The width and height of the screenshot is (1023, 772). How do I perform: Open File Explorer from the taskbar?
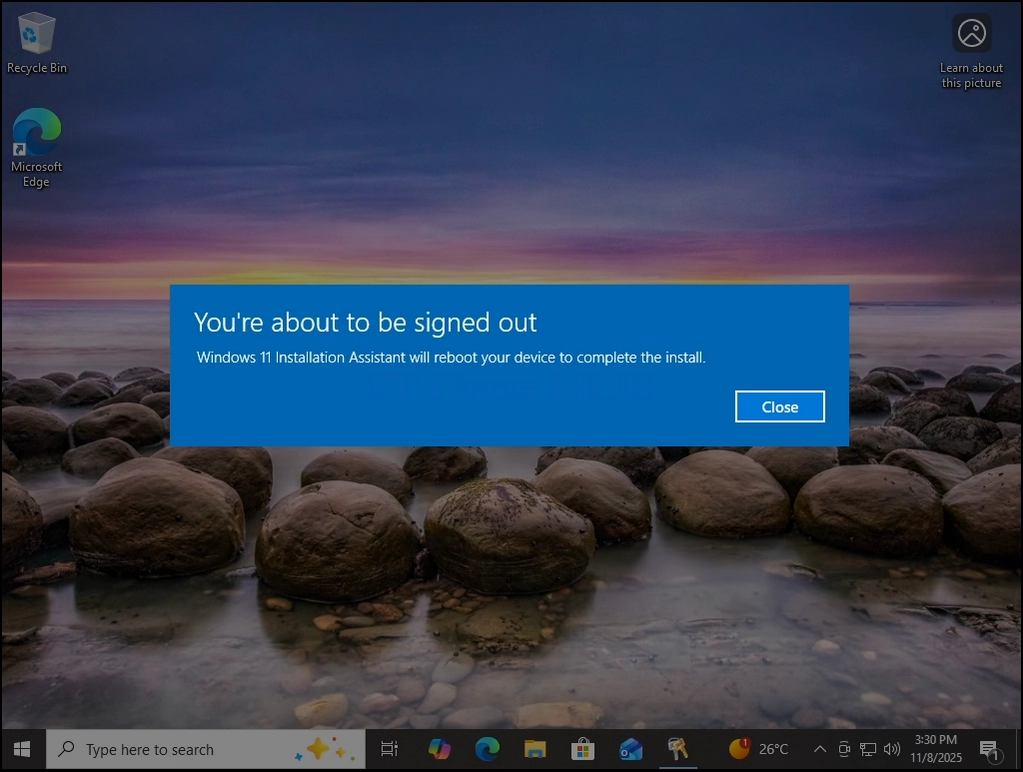(x=534, y=749)
